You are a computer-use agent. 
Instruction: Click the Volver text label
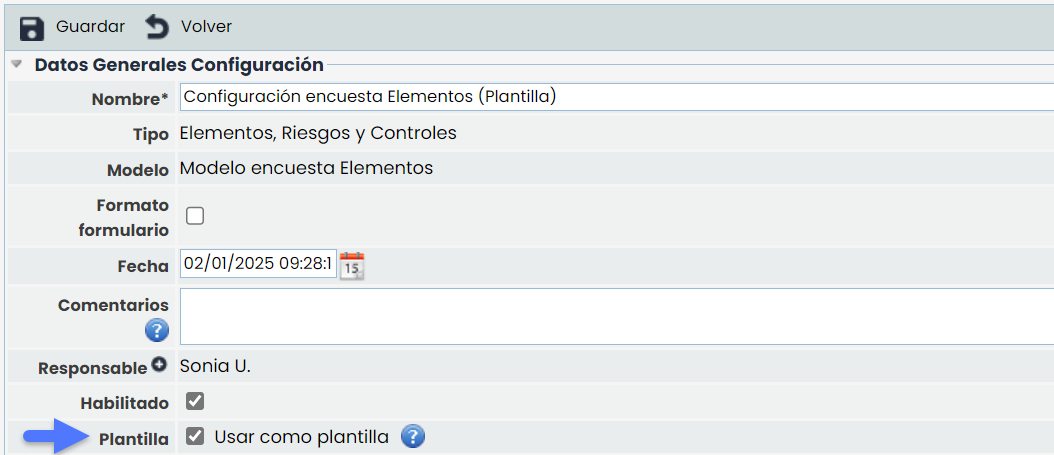click(206, 26)
